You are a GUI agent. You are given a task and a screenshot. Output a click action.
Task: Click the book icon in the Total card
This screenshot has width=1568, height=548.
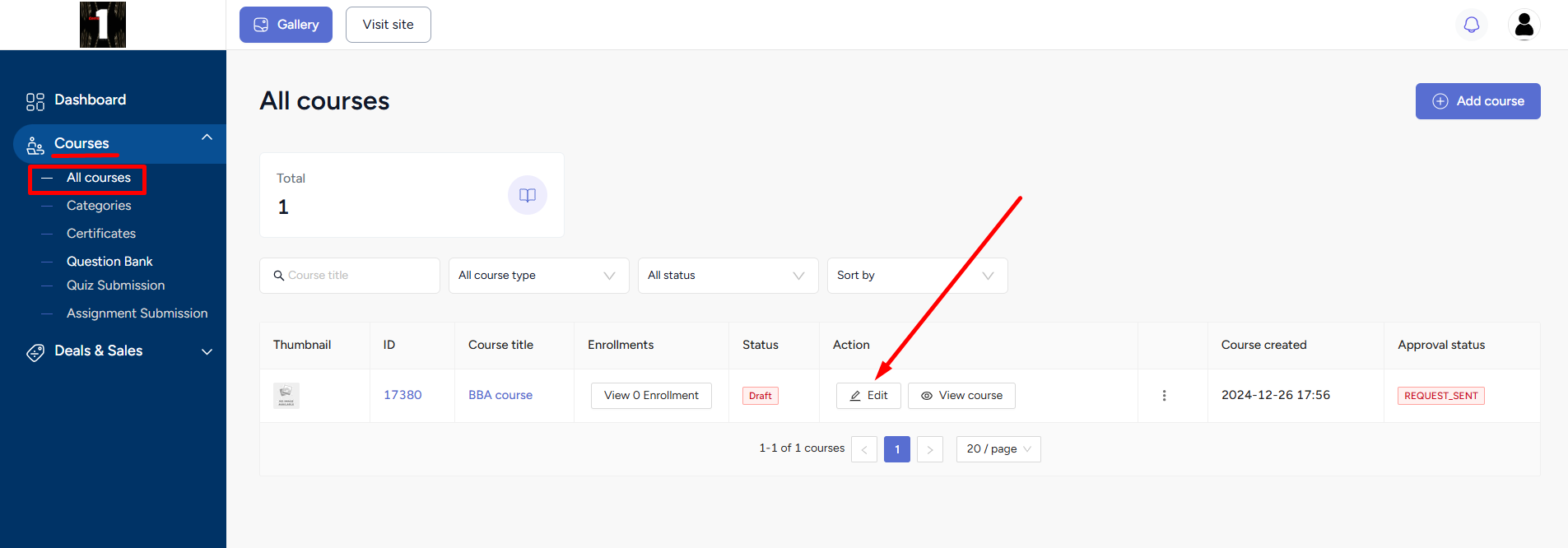[528, 195]
